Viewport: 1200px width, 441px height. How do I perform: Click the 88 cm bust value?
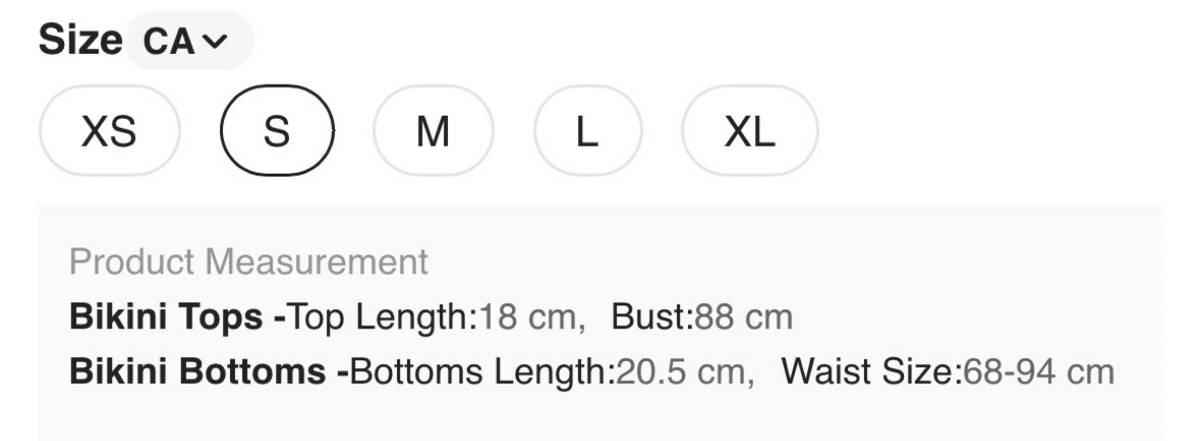pyautogui.click(x=743, y=317)
